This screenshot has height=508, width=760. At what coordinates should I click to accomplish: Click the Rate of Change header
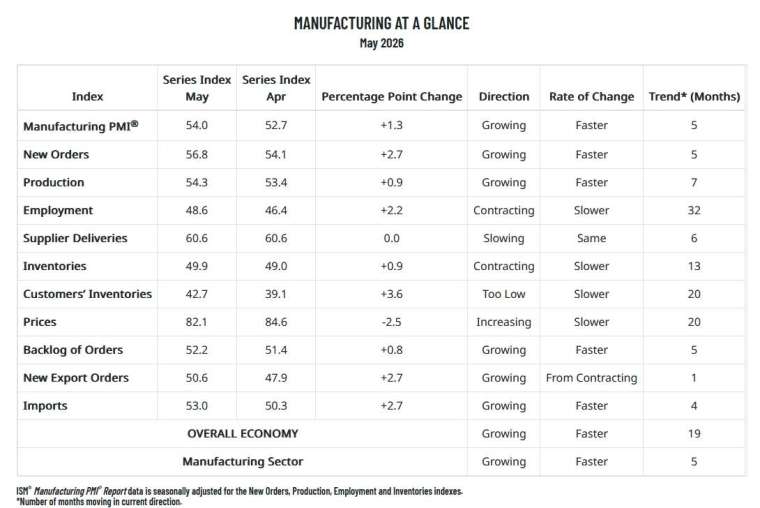[x=591, y=96]
